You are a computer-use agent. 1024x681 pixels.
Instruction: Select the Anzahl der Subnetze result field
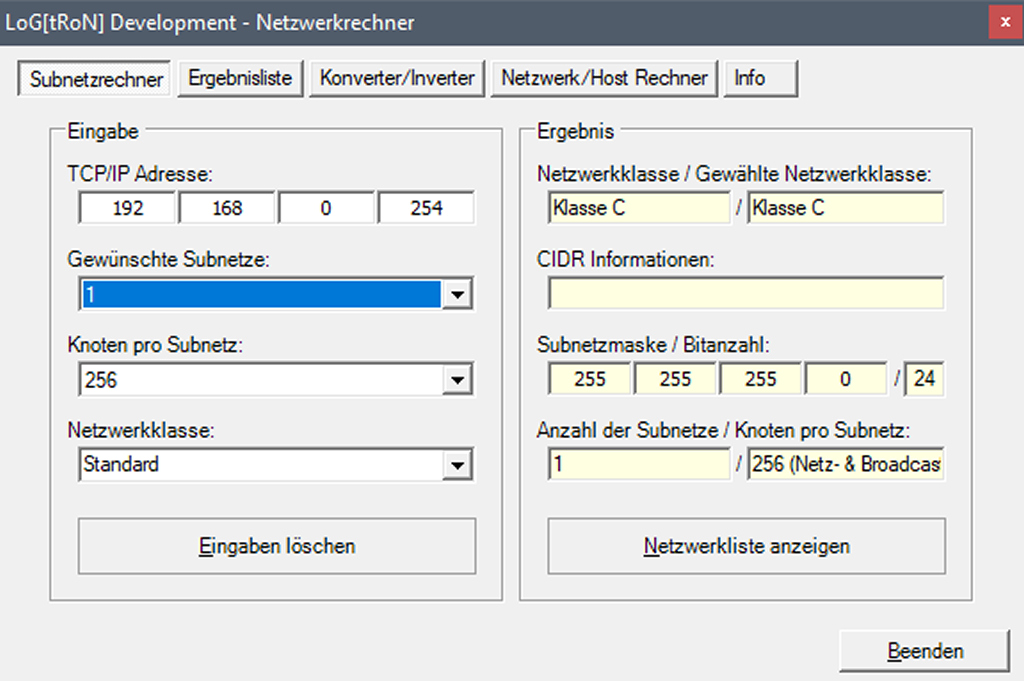coord(639,465)
